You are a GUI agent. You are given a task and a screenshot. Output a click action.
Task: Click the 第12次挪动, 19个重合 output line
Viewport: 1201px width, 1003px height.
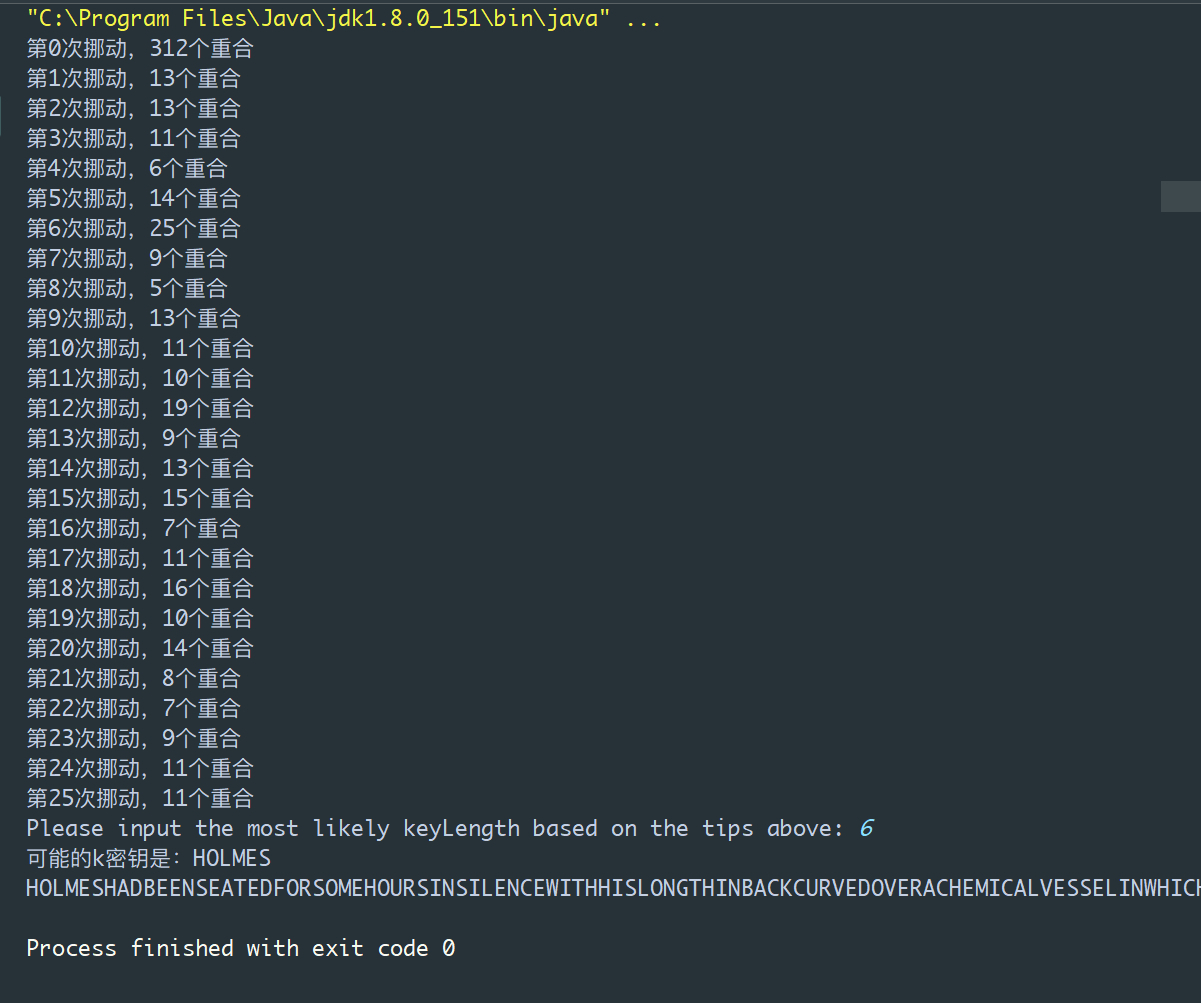(x=140, y=408)
